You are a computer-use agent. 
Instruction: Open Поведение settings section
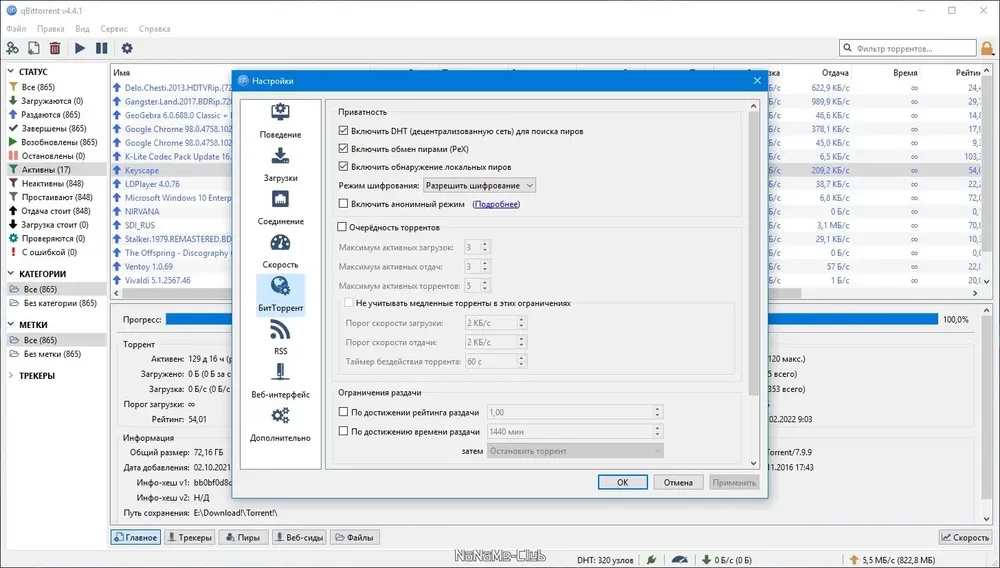(281, 121)
